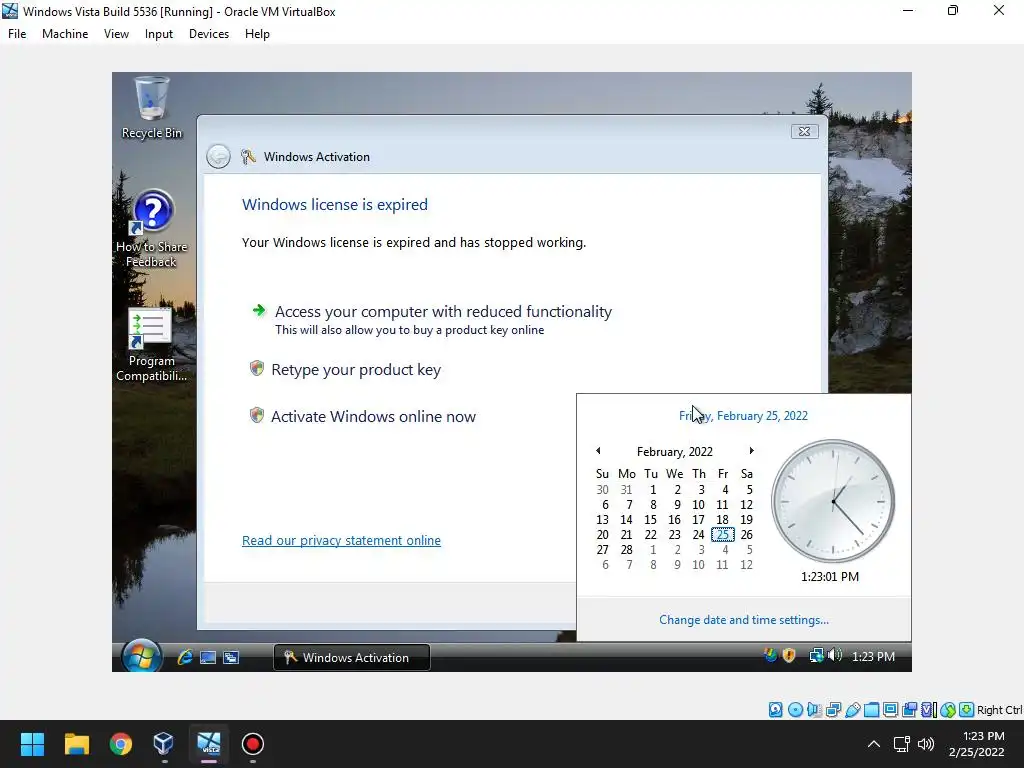The image size is (1024, 768).
Task: Open the File menu
Action: coord(17,34)
